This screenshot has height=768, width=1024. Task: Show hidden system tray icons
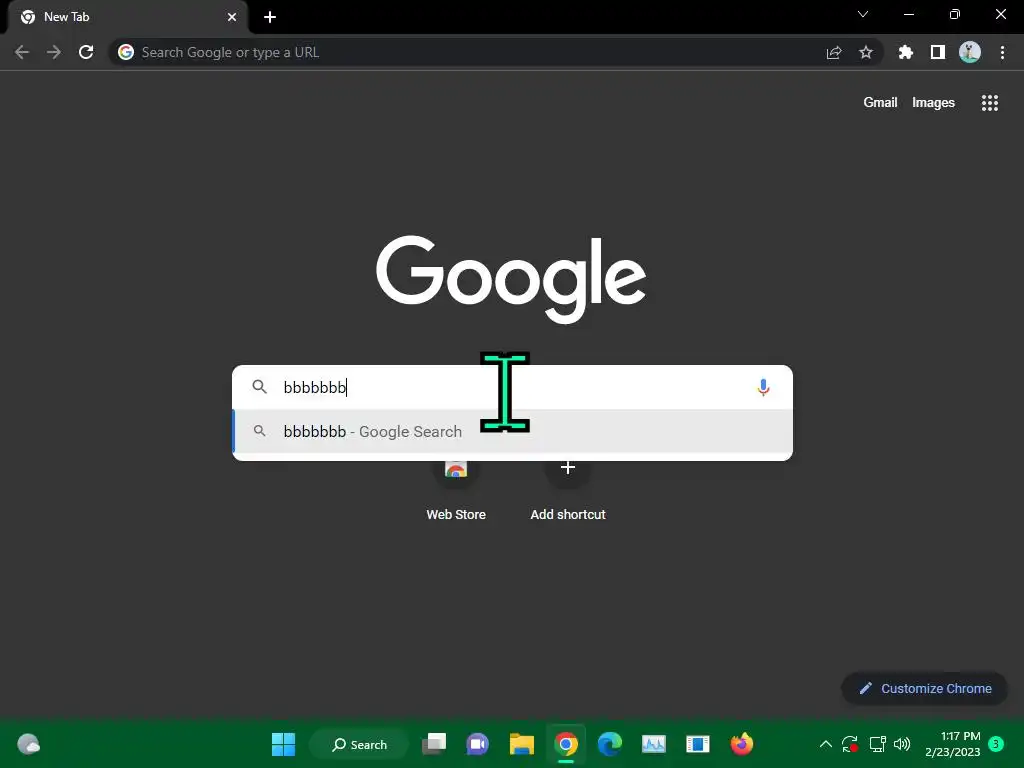(825, 744)
